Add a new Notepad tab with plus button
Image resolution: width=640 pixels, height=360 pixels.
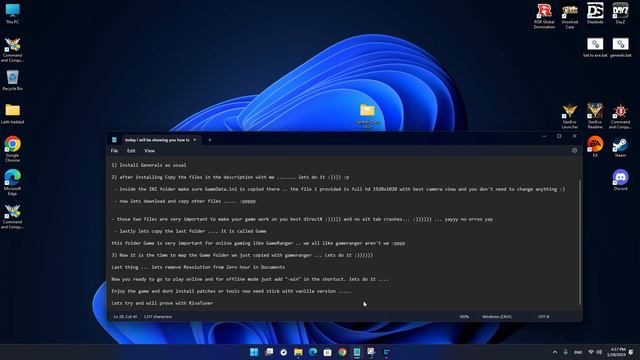[x=209, y=140]
